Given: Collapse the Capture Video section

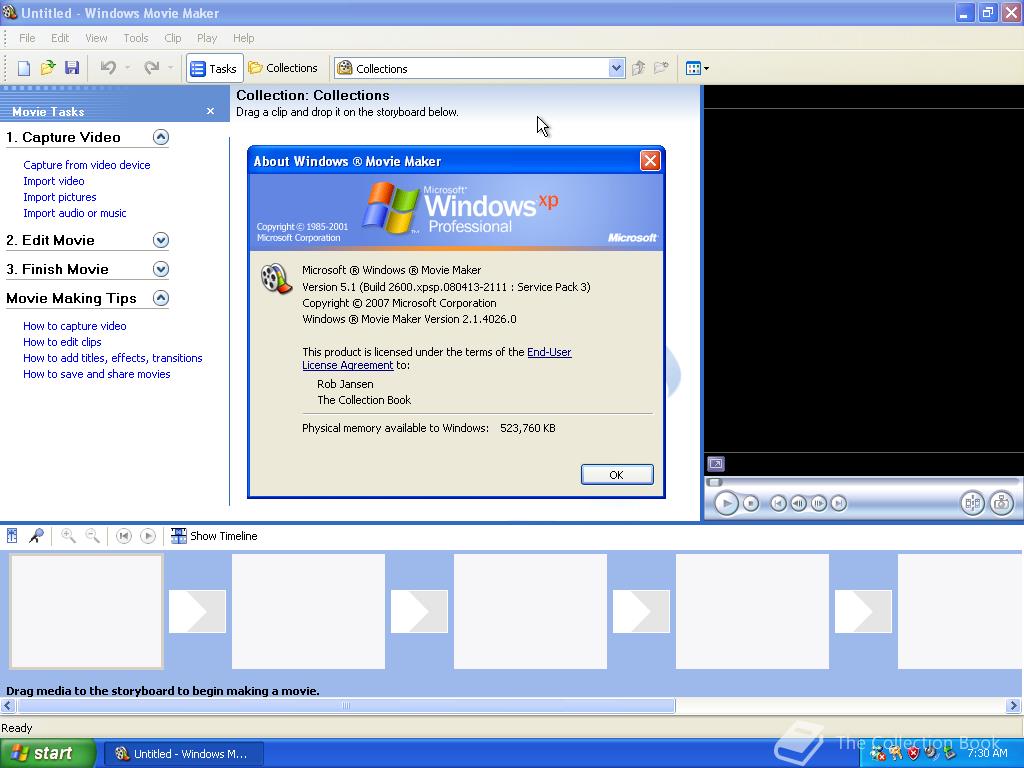Looking at the screenshot, I should coord(161,137).
